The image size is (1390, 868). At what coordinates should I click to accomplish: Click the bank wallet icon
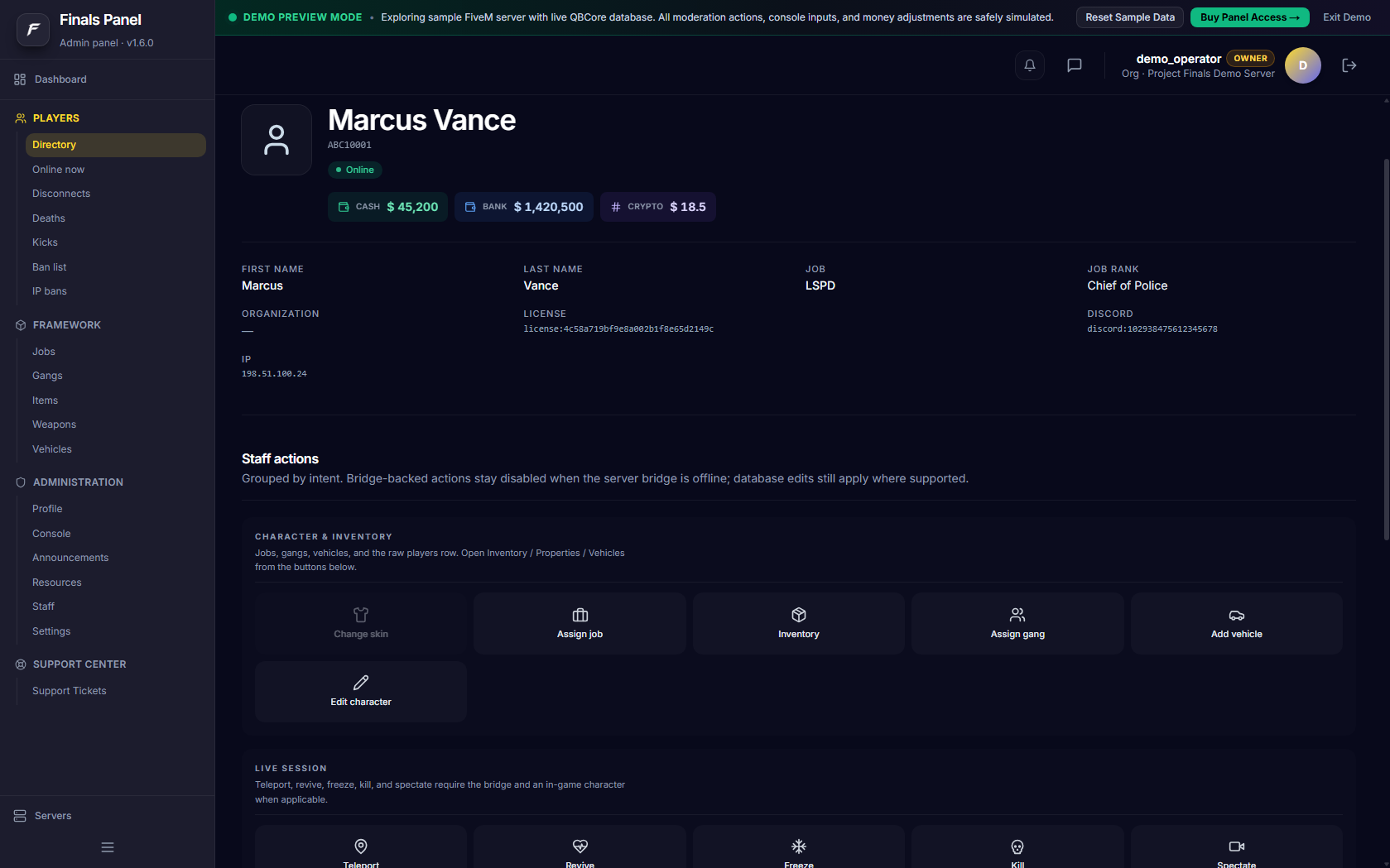click(470, 207)
